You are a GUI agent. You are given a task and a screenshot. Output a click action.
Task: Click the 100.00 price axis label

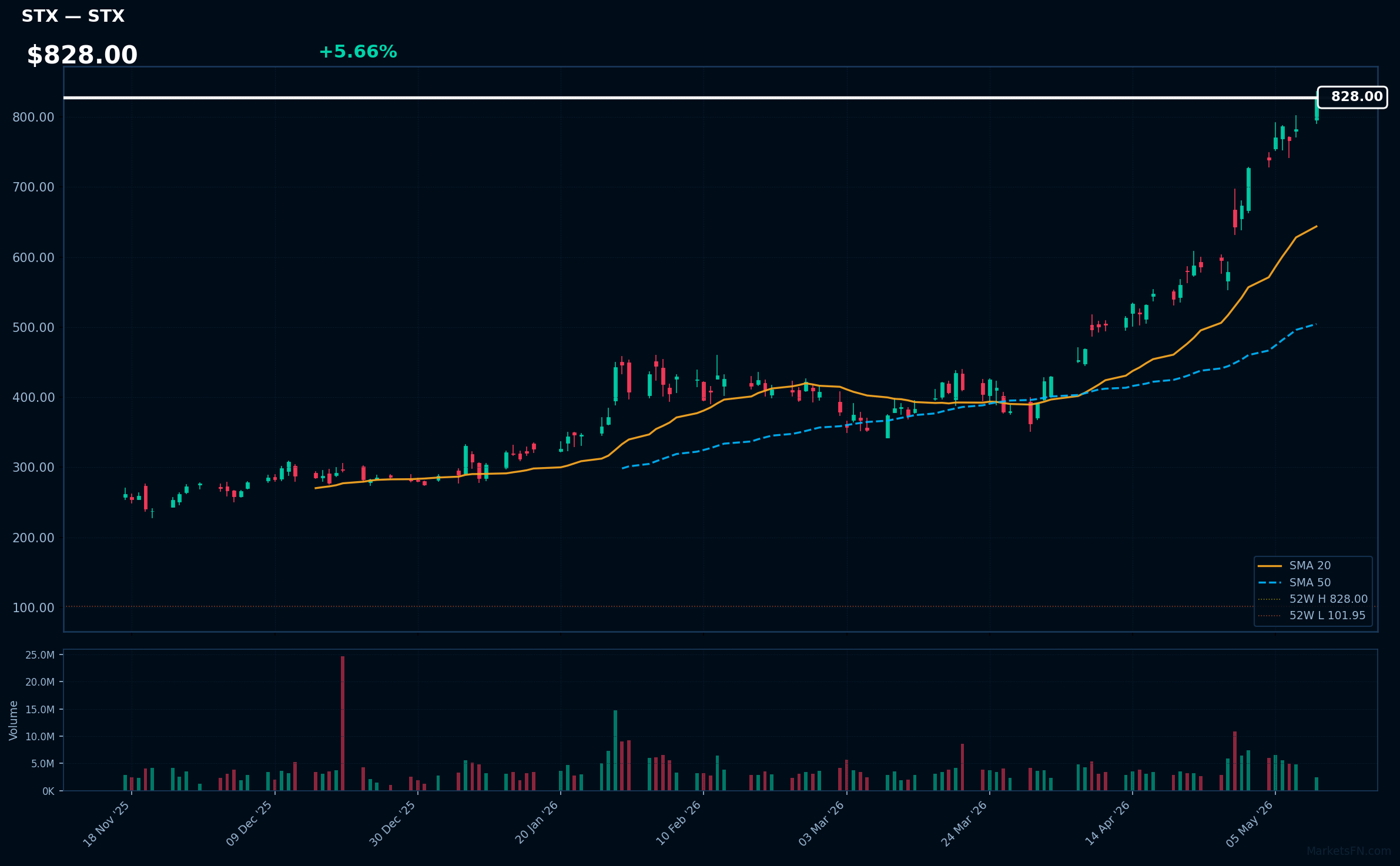[34, 607]
